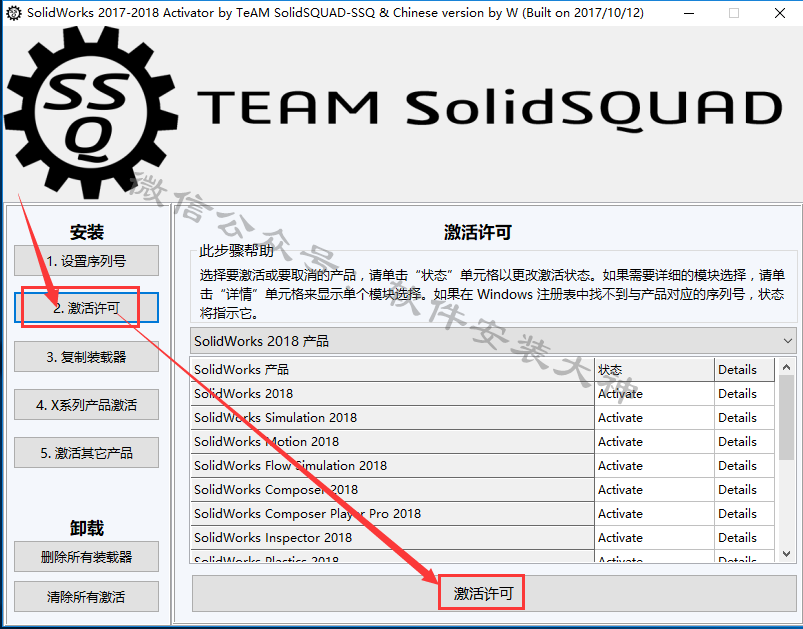
Task: Click the product list scroll-down arrow
Action: coord(787,554)
